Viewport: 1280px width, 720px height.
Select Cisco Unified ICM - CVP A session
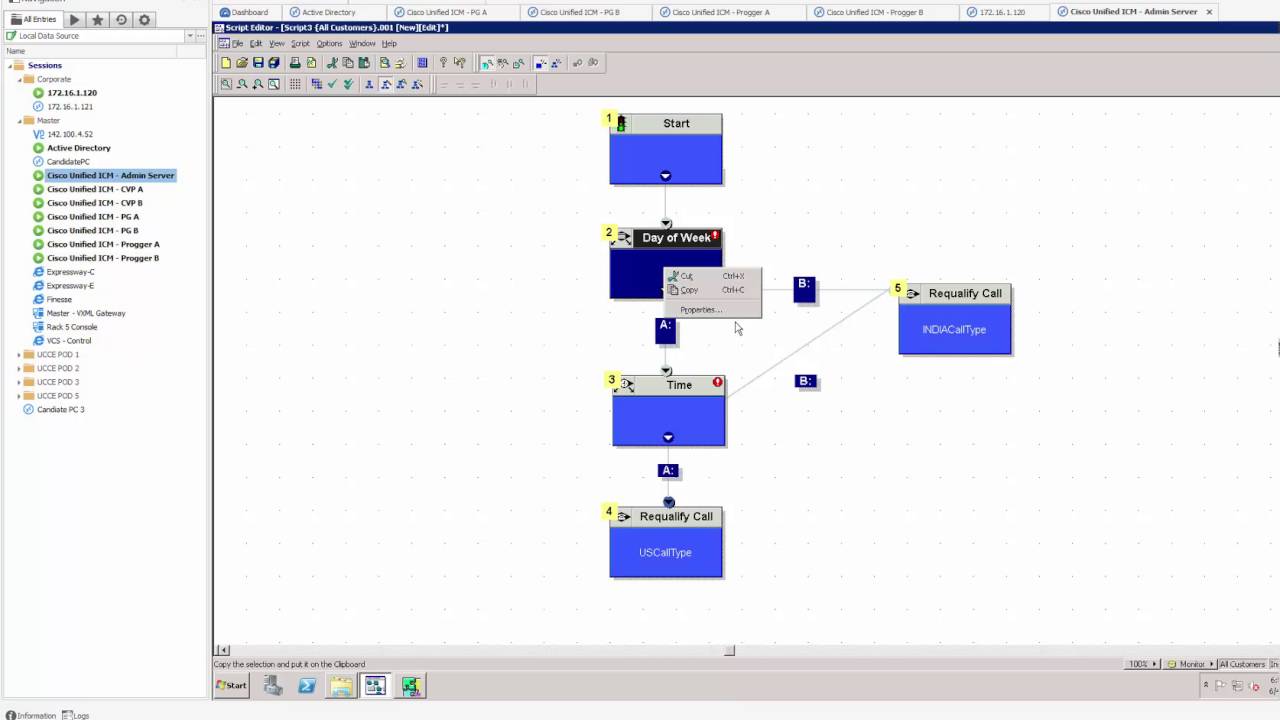pos(94,189)
